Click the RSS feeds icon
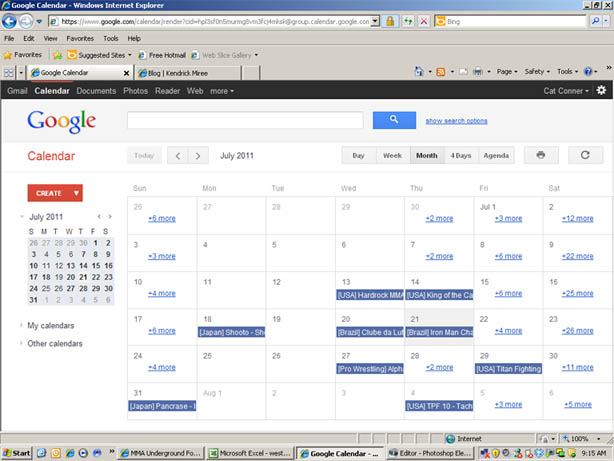Viewport: 614px width, 461px height. (x=441, y=72)
